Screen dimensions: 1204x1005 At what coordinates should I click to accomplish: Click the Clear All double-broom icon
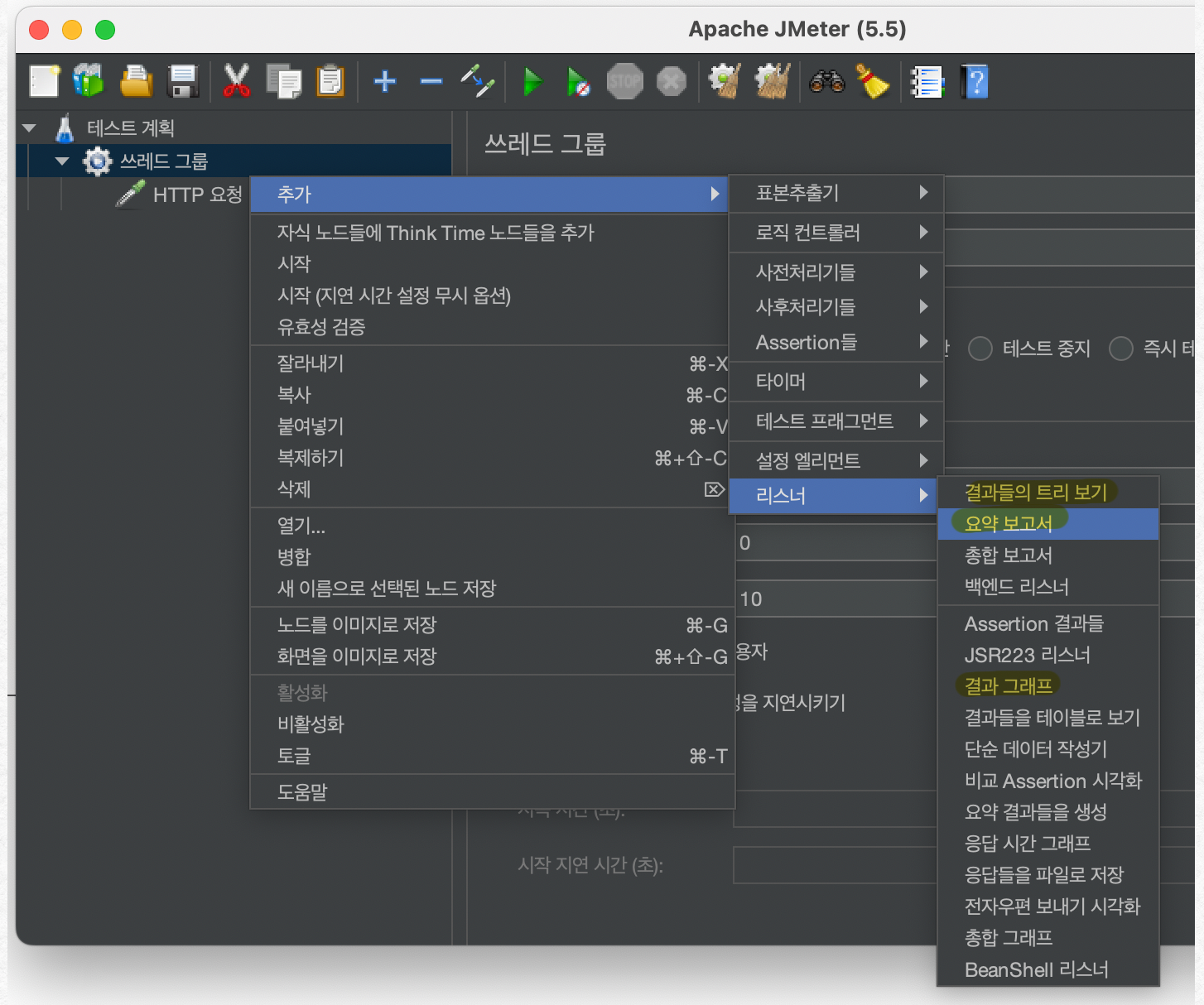point(773,81)
